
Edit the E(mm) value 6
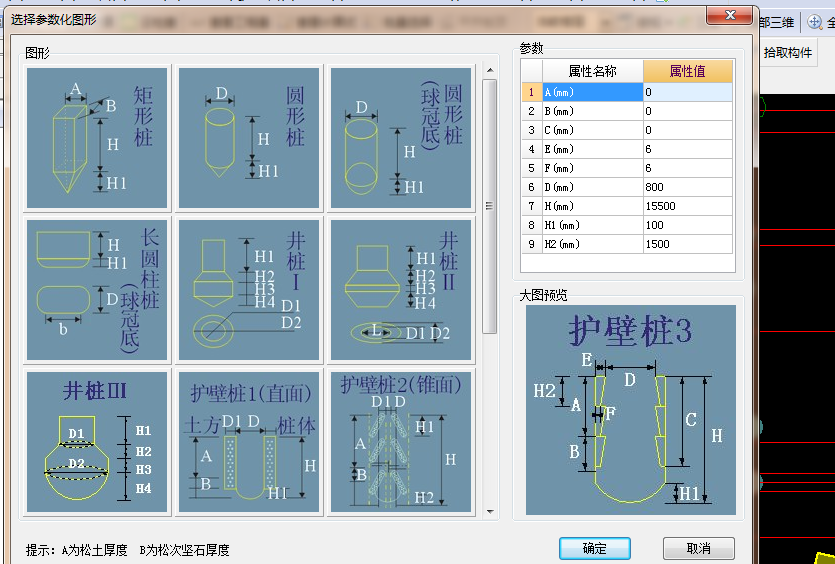pyautogui.click(x=687, y=149)
